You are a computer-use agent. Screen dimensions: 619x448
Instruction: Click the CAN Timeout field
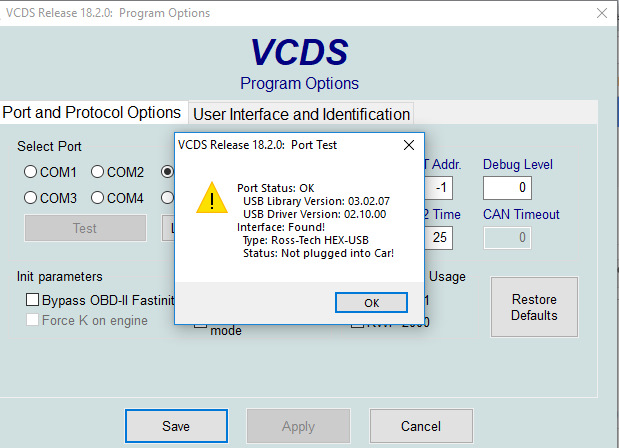tap(507, 237)
